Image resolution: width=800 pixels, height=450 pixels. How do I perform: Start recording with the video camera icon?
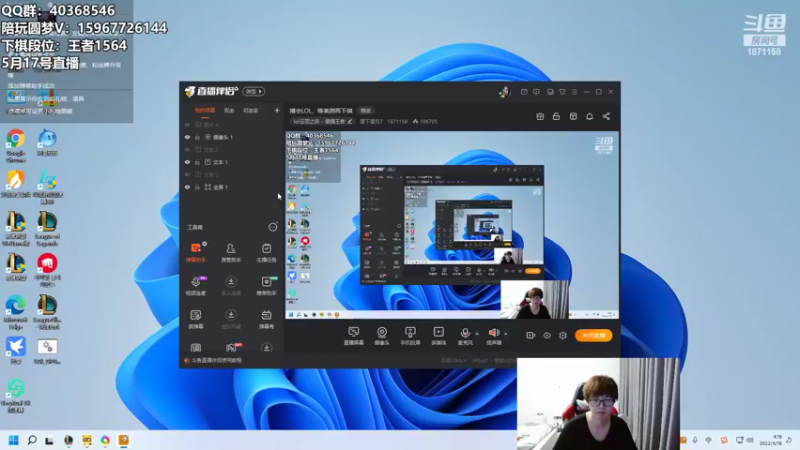(531, 335)
